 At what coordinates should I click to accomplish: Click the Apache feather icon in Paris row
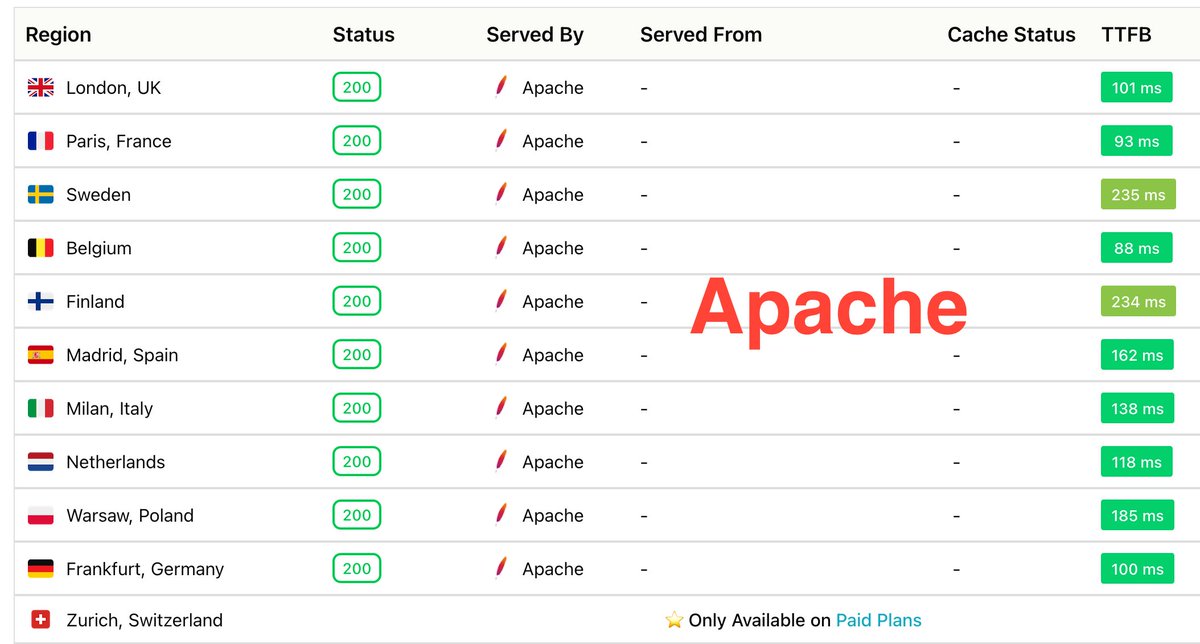(501, 140)
